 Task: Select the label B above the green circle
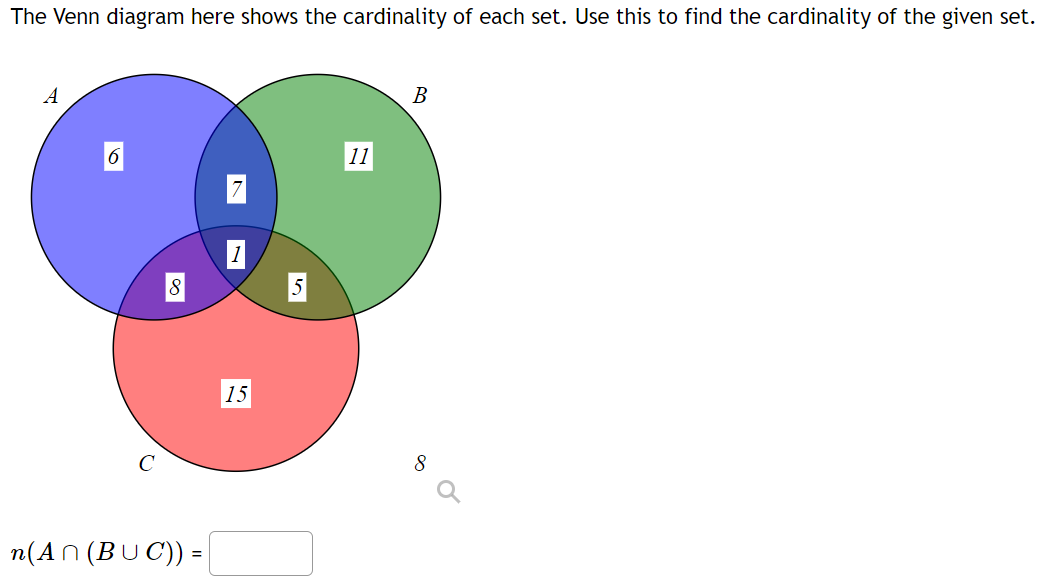tap(420, 96)
